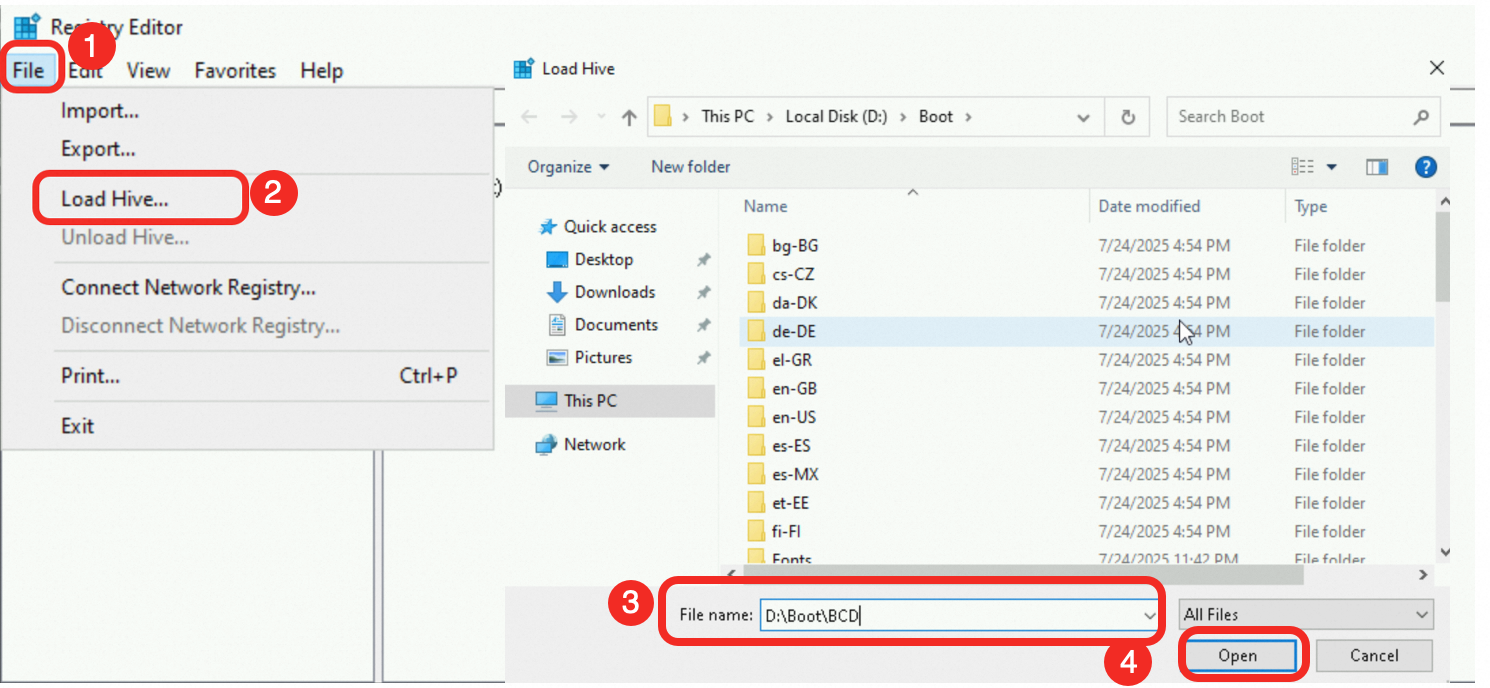Image resolution: width=1490 pixels, height=688 pixels.
Task: Choose Exit from the File menu
Action: [x=77, y=426]
